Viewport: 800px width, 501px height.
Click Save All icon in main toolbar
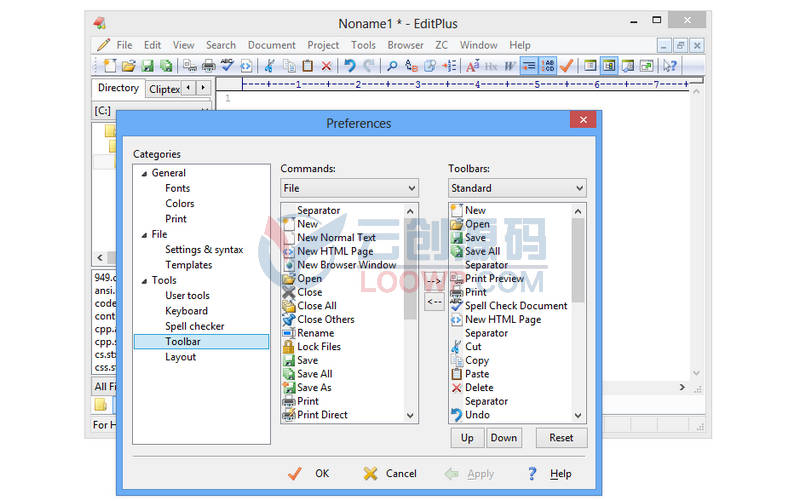(x=166, y=66)
